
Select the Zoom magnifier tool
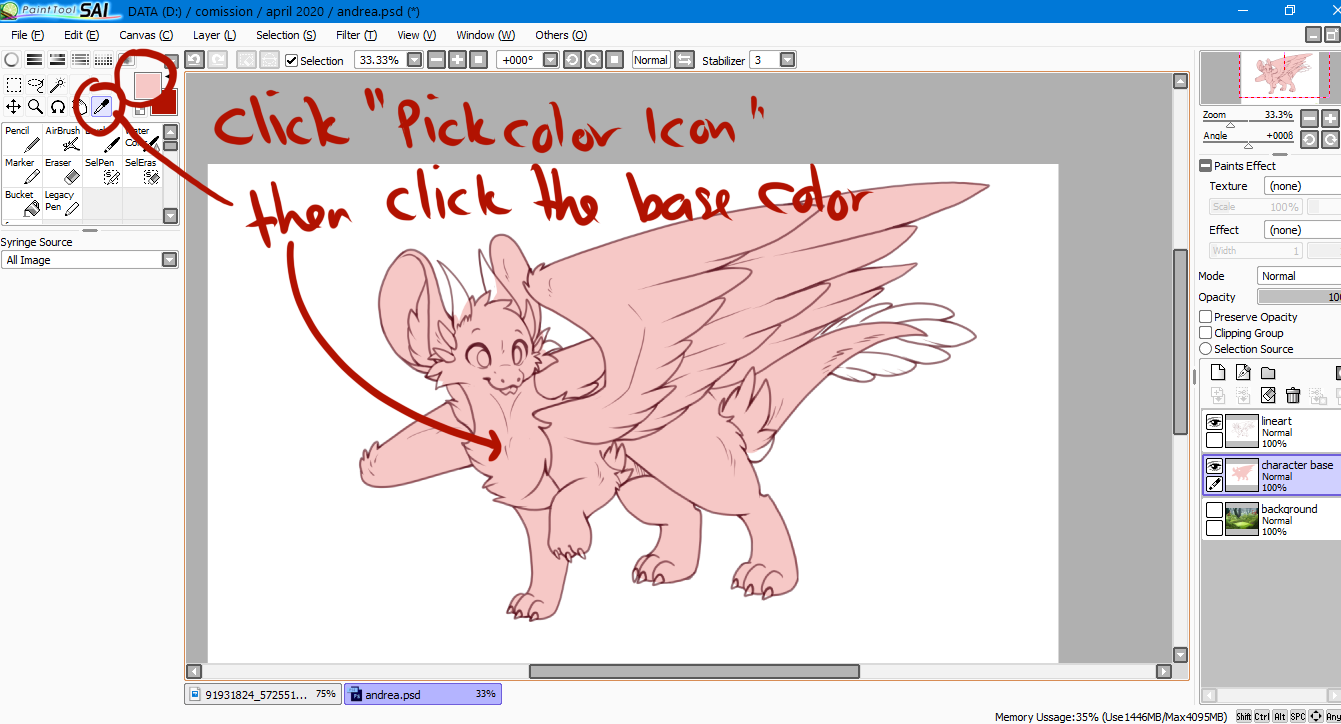click(35, 106)
